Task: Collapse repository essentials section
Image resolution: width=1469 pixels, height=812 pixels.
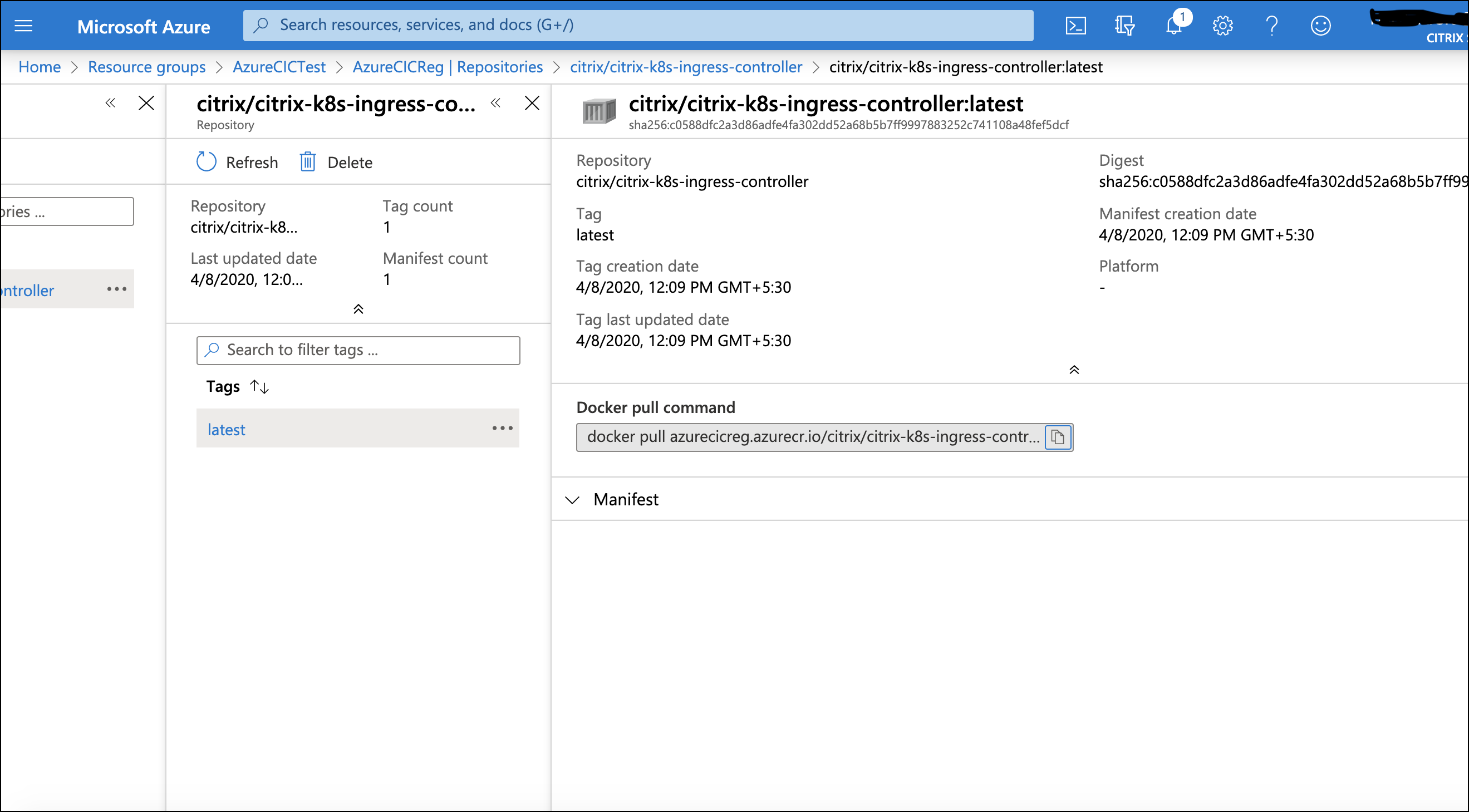Action: (x=358, y=309)
